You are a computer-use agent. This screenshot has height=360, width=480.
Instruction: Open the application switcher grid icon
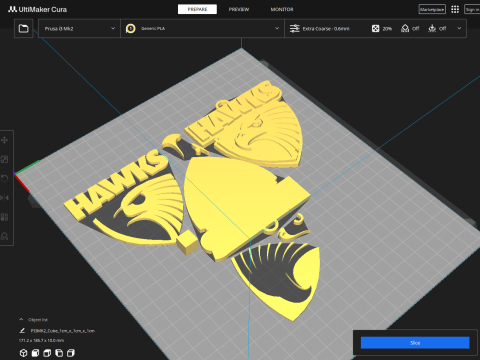click(x=455, y=9)
